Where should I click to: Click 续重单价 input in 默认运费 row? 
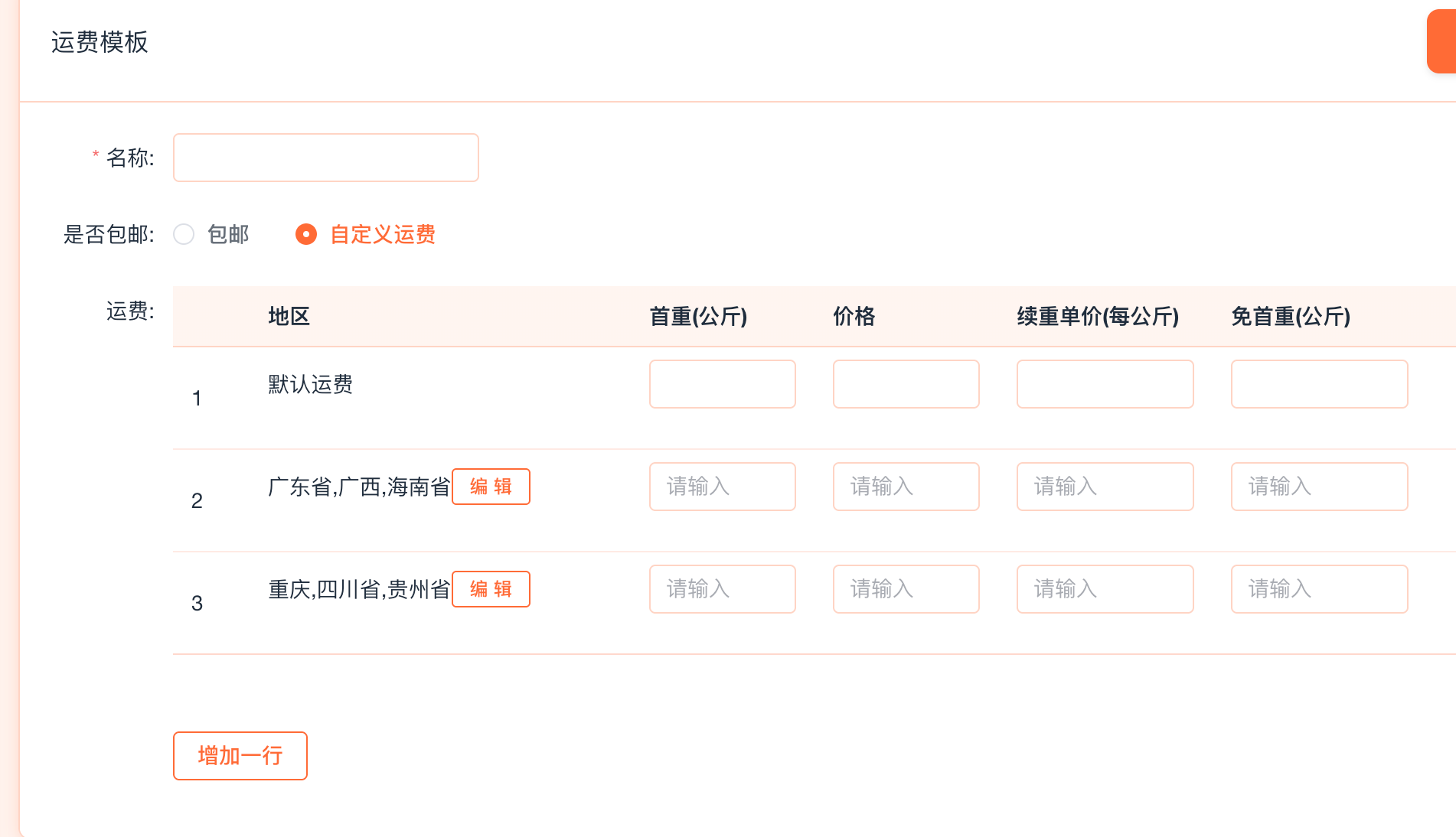tap(1105, 384)
